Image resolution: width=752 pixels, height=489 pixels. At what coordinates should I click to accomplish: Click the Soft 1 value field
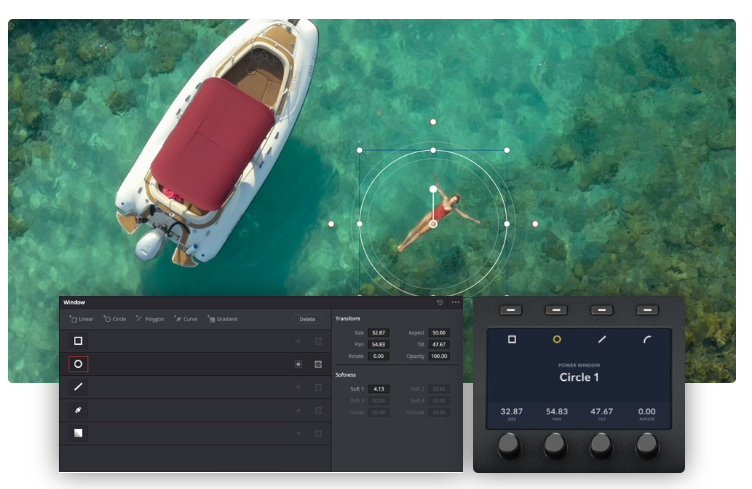click(378, 388)
